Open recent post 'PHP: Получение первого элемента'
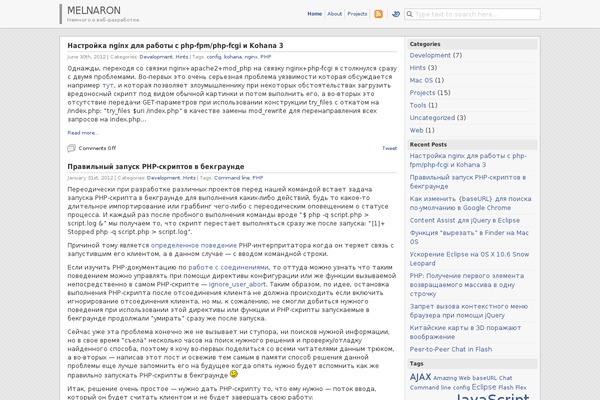This screenshot has height=400, width=600. [x=467, y=285]
